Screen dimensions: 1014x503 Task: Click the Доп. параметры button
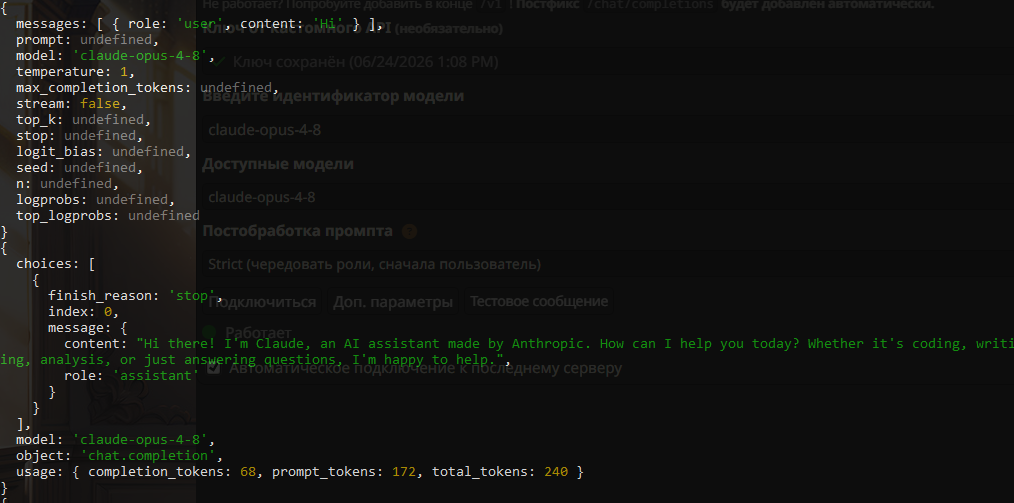coord(393,302)
